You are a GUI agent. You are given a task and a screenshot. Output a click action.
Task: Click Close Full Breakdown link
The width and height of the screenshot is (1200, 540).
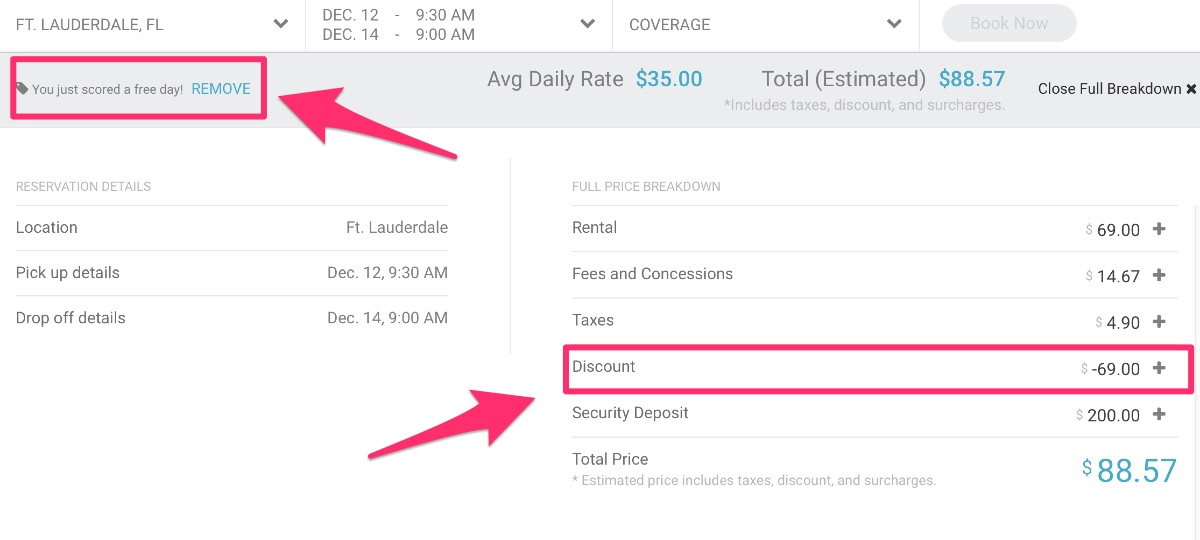1109,89
